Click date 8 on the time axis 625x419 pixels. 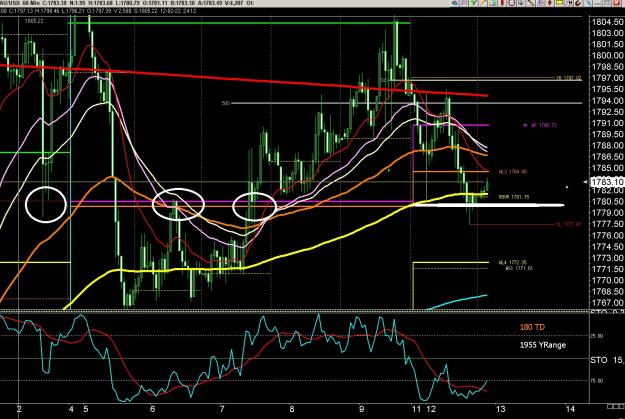[292, 409]
